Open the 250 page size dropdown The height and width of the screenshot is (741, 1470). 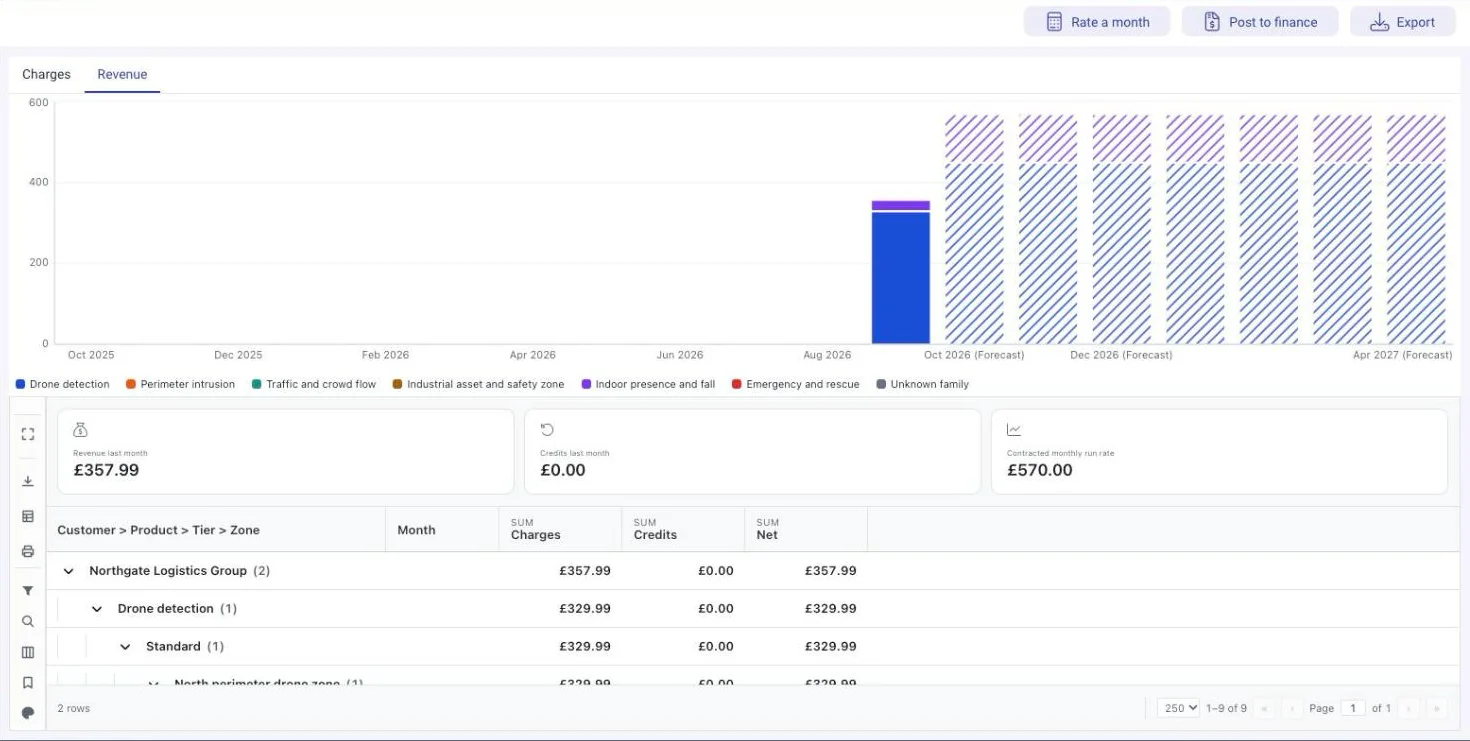click(x=1179, y=708)
